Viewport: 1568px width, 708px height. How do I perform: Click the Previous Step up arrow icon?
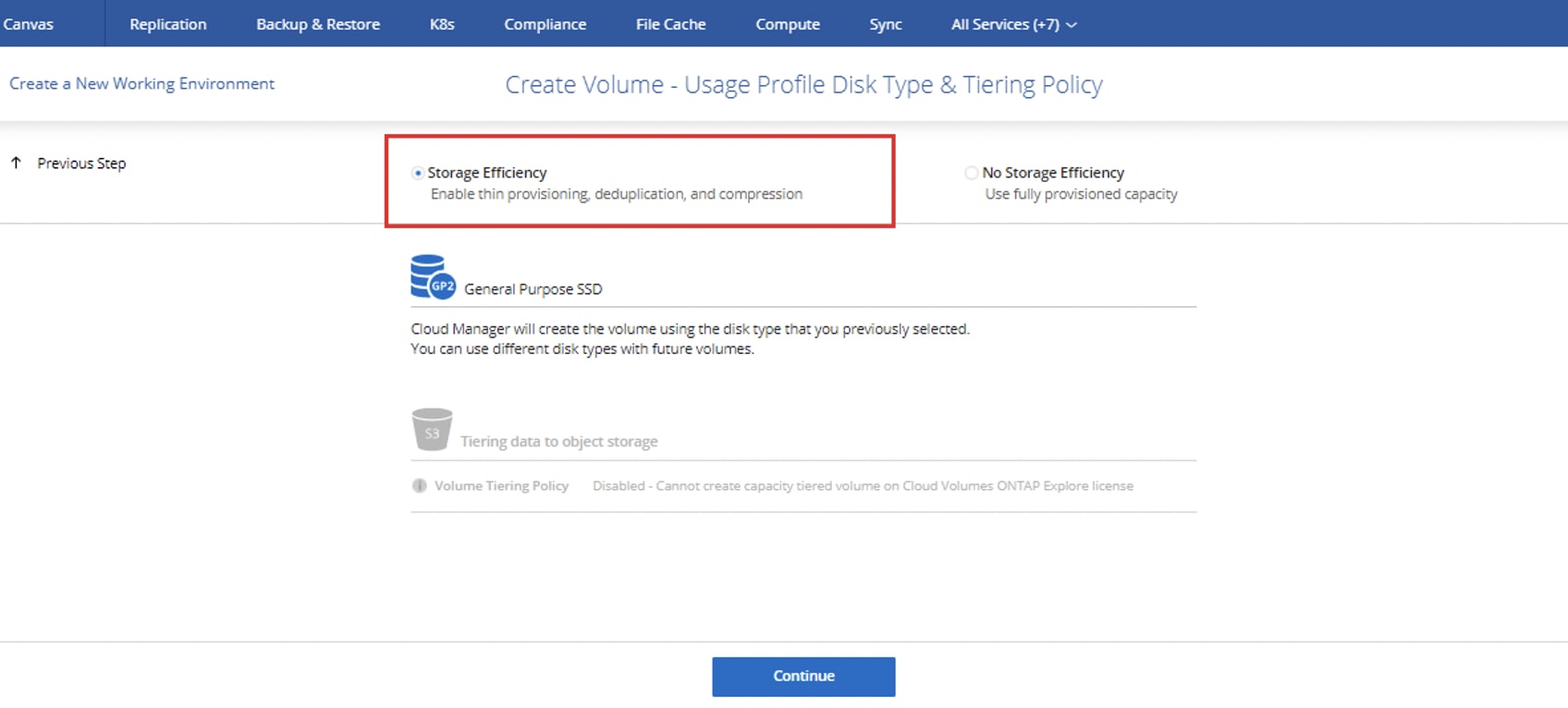coord(16,164)
